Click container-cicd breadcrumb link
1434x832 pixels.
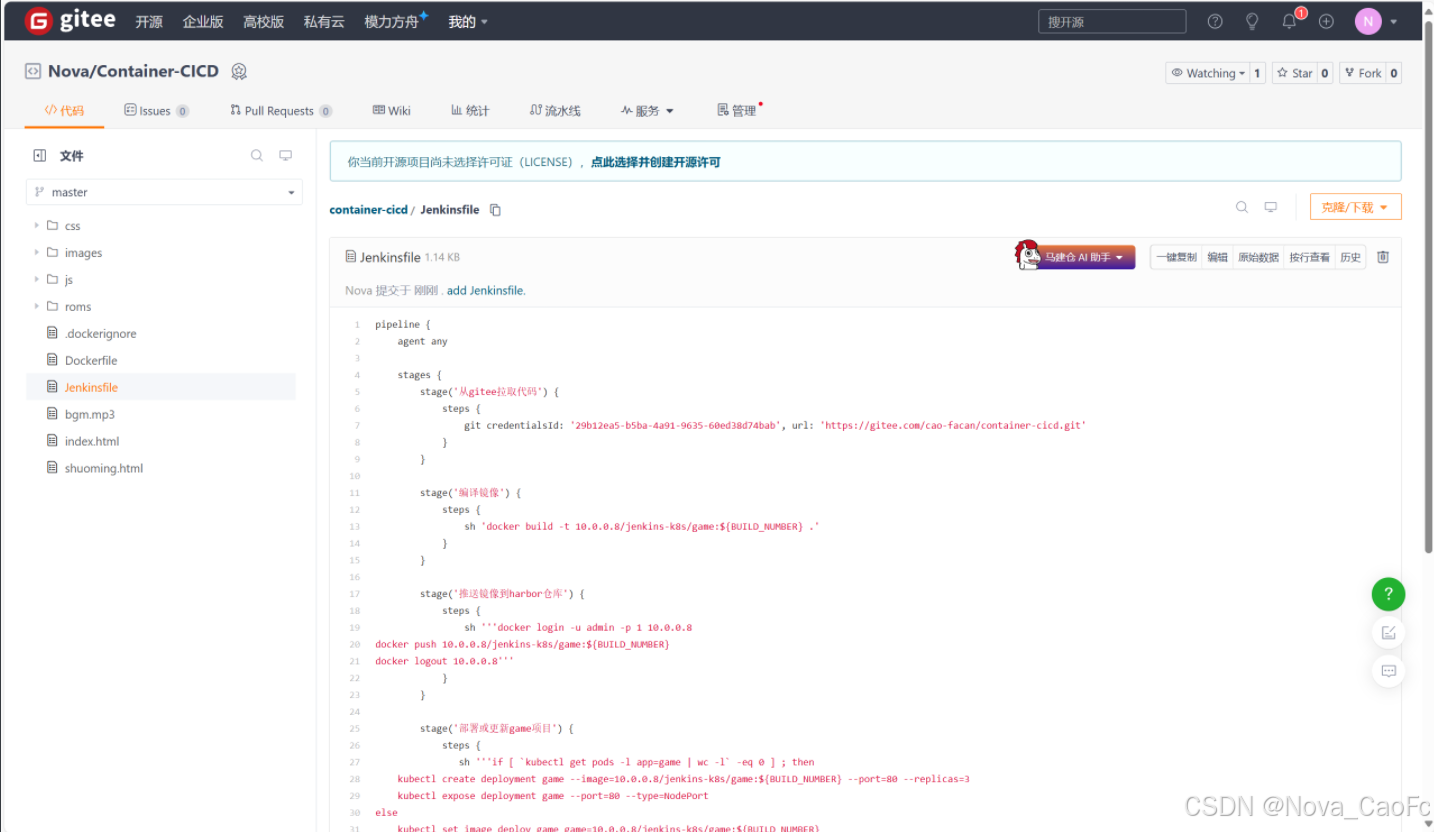coord(368,210)
